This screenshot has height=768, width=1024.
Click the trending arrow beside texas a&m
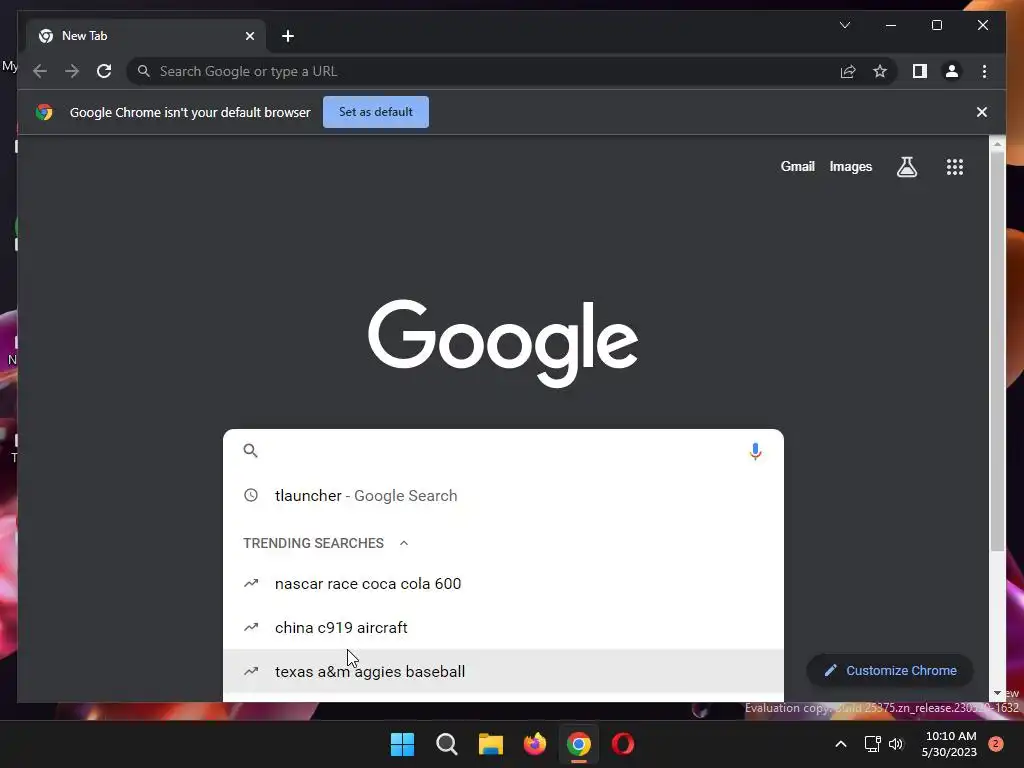point(251,671)
